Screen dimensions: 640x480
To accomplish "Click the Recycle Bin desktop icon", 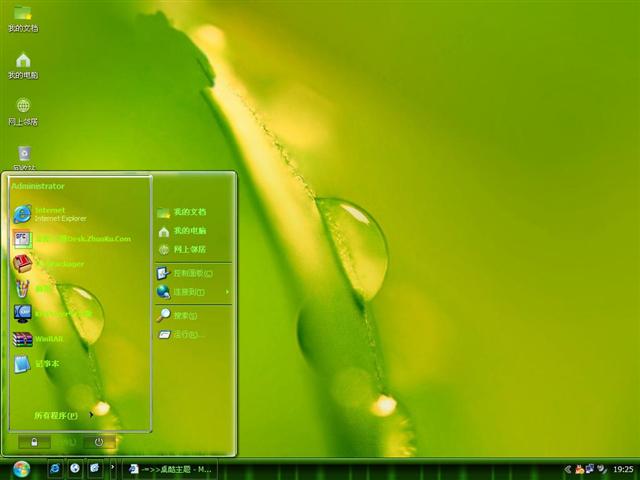I will 23,156.
